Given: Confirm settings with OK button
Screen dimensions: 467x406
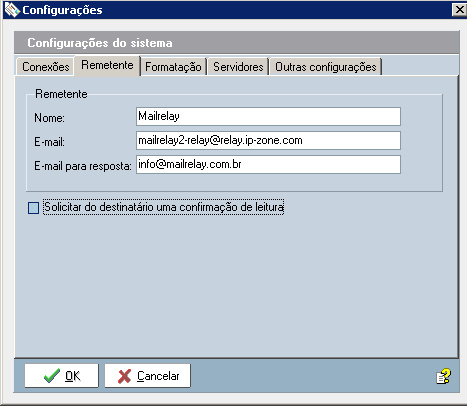Looking at the screenshot, I should 62,376.
